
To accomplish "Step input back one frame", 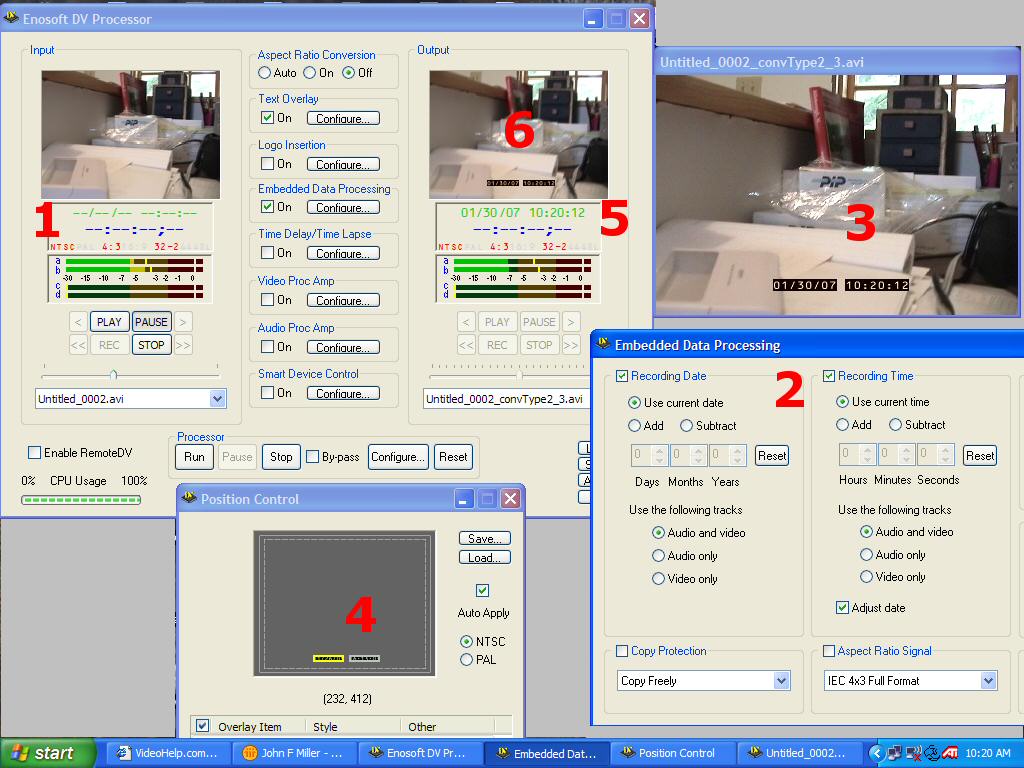I will 78,322.
